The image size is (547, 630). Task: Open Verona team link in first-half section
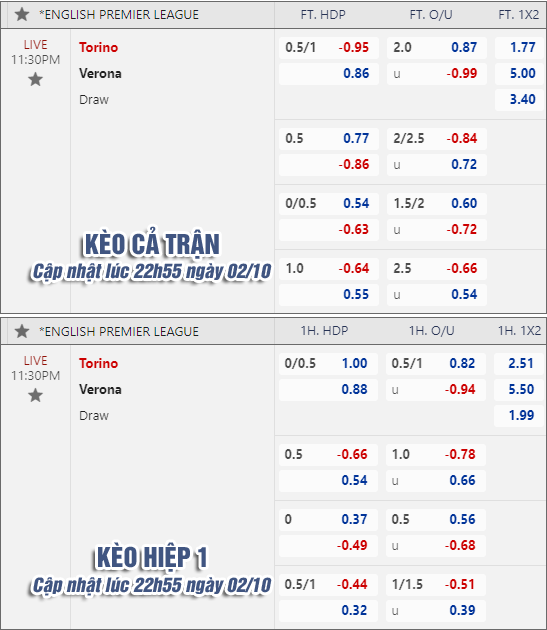coord(100,389)
